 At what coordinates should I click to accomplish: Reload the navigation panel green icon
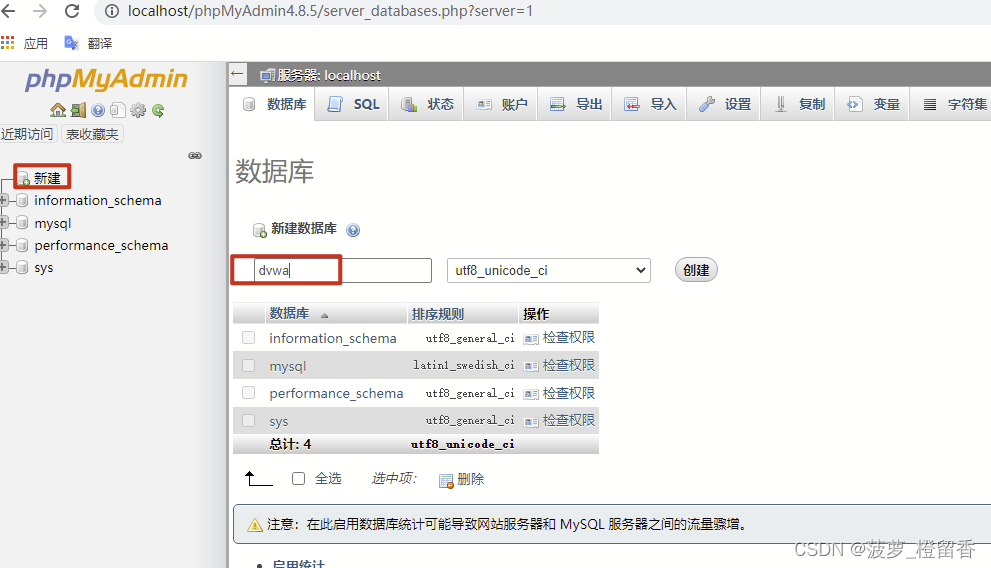tap(158, 111)
